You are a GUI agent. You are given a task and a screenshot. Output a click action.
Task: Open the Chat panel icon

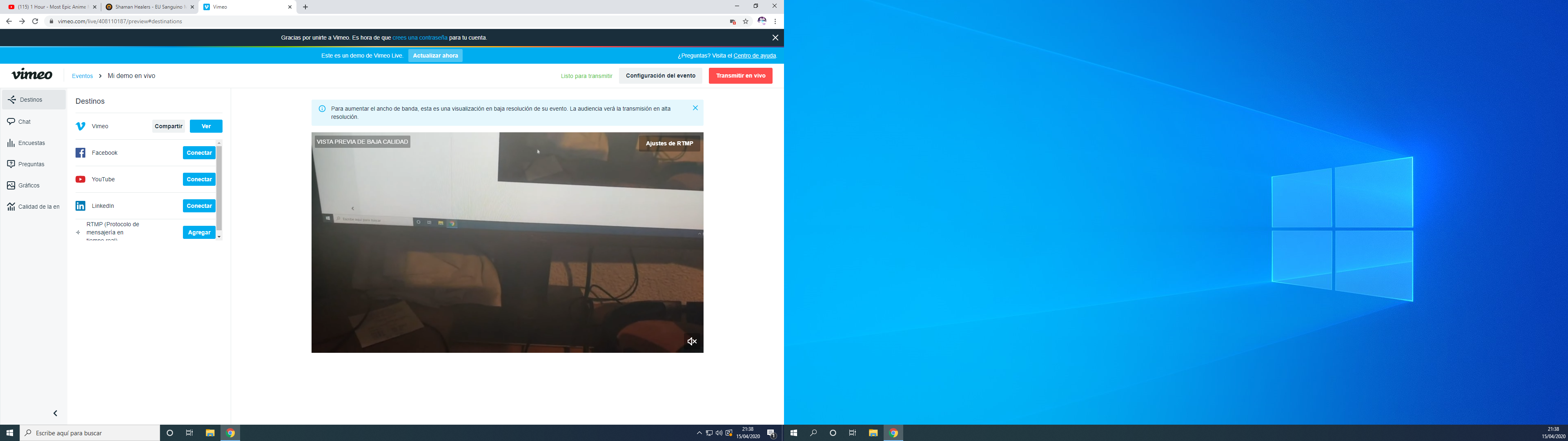tap(11, 121)
